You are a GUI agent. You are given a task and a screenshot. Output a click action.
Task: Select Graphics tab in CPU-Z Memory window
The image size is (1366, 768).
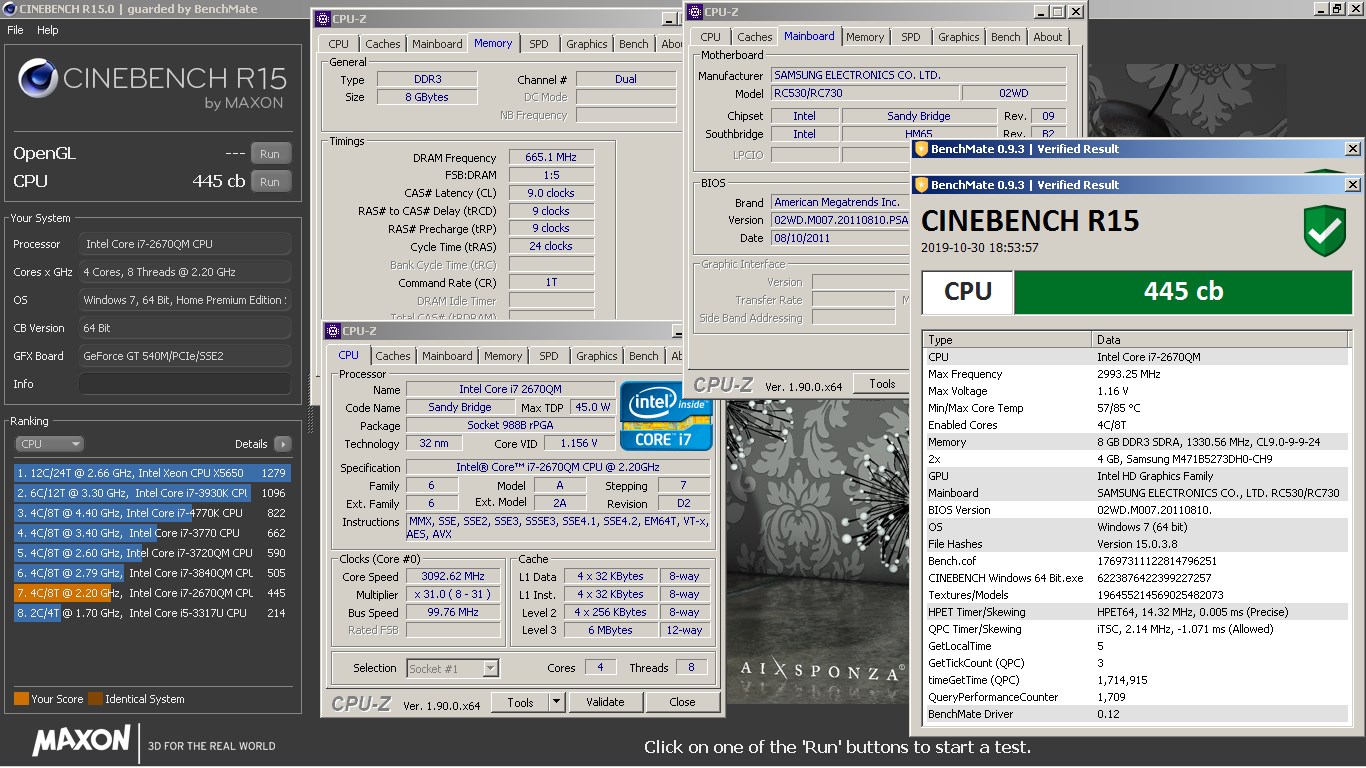coord(587,44)
